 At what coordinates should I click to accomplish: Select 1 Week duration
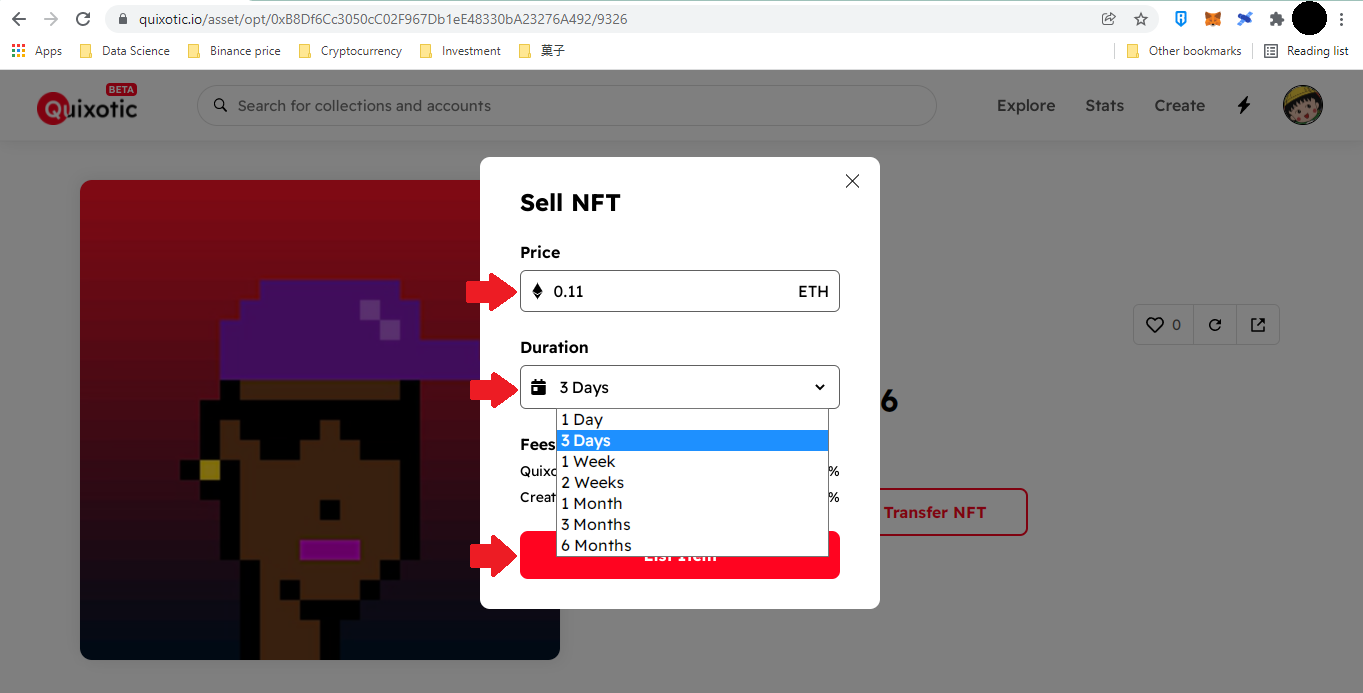[692, 462]
